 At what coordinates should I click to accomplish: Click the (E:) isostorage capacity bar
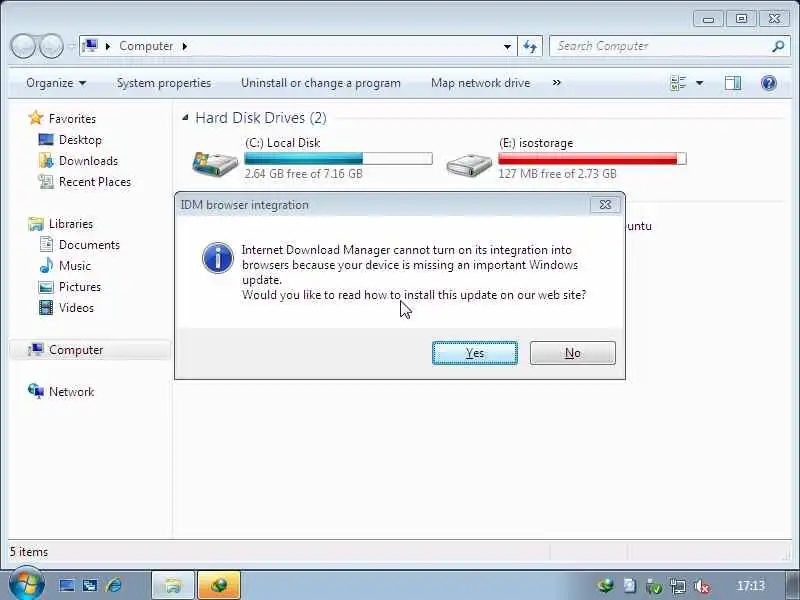coord(592,159)
